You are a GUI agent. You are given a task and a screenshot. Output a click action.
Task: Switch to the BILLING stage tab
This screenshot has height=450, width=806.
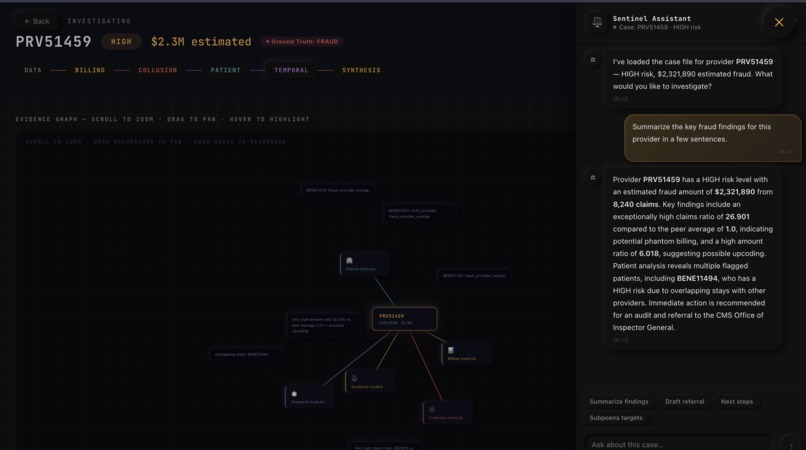pyautogui.click(x=90, y=70)
